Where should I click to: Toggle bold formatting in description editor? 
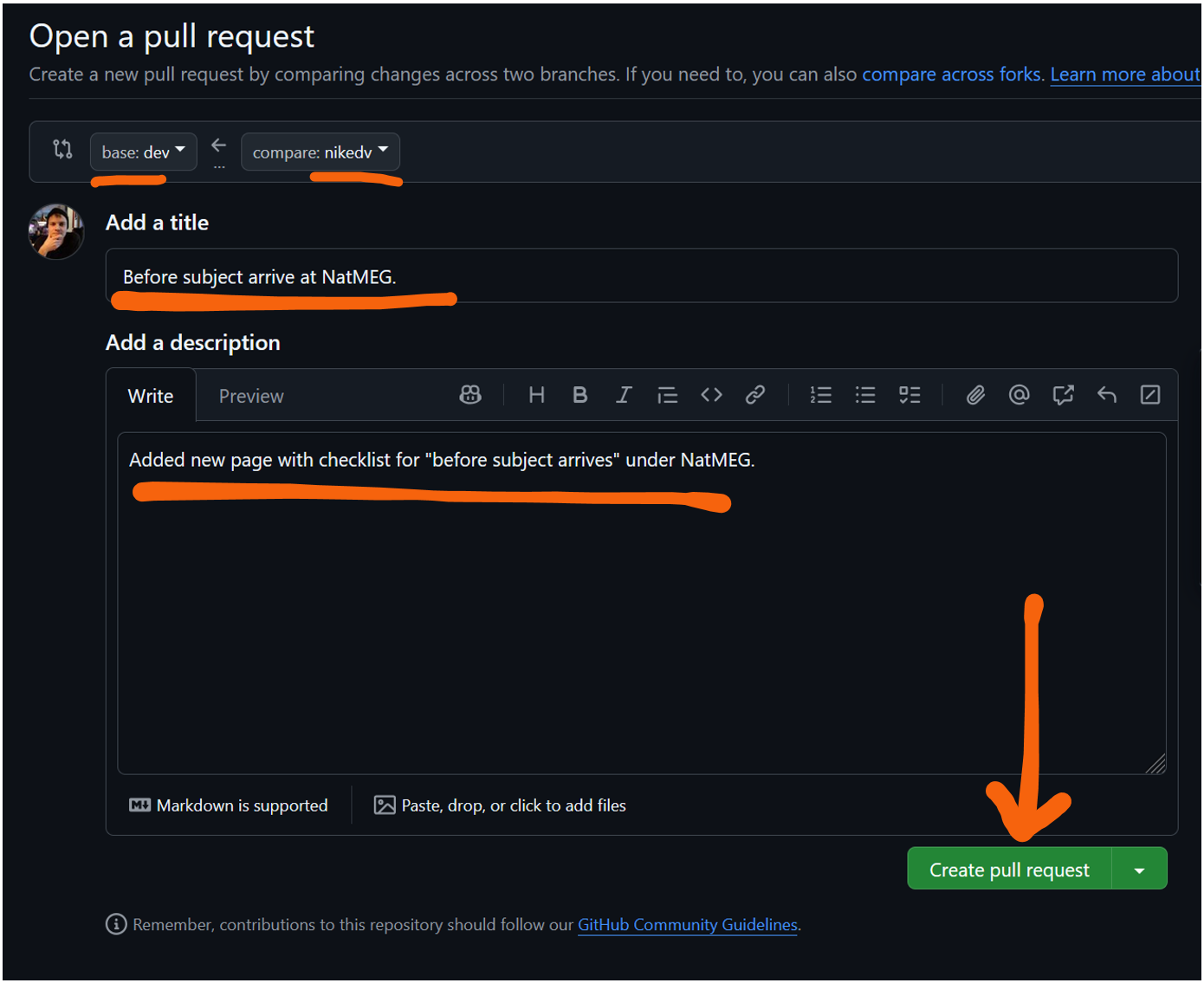579,395
